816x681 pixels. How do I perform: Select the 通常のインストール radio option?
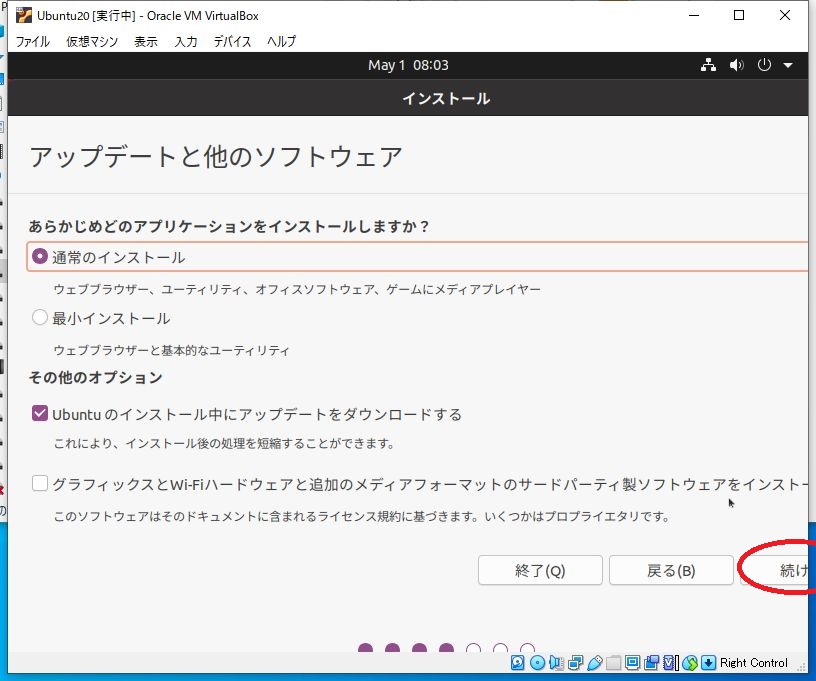pyautogui.click(x=40, y=256)
